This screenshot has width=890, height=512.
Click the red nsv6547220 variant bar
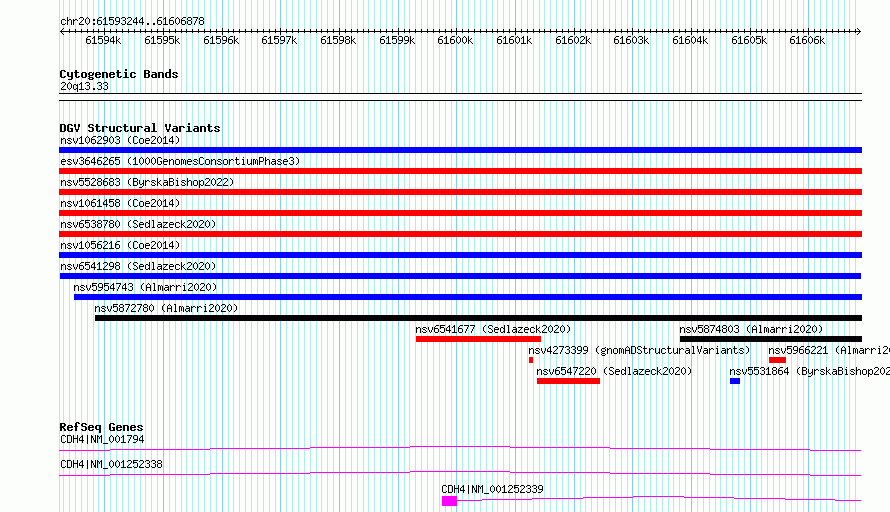tap(568, 381)
